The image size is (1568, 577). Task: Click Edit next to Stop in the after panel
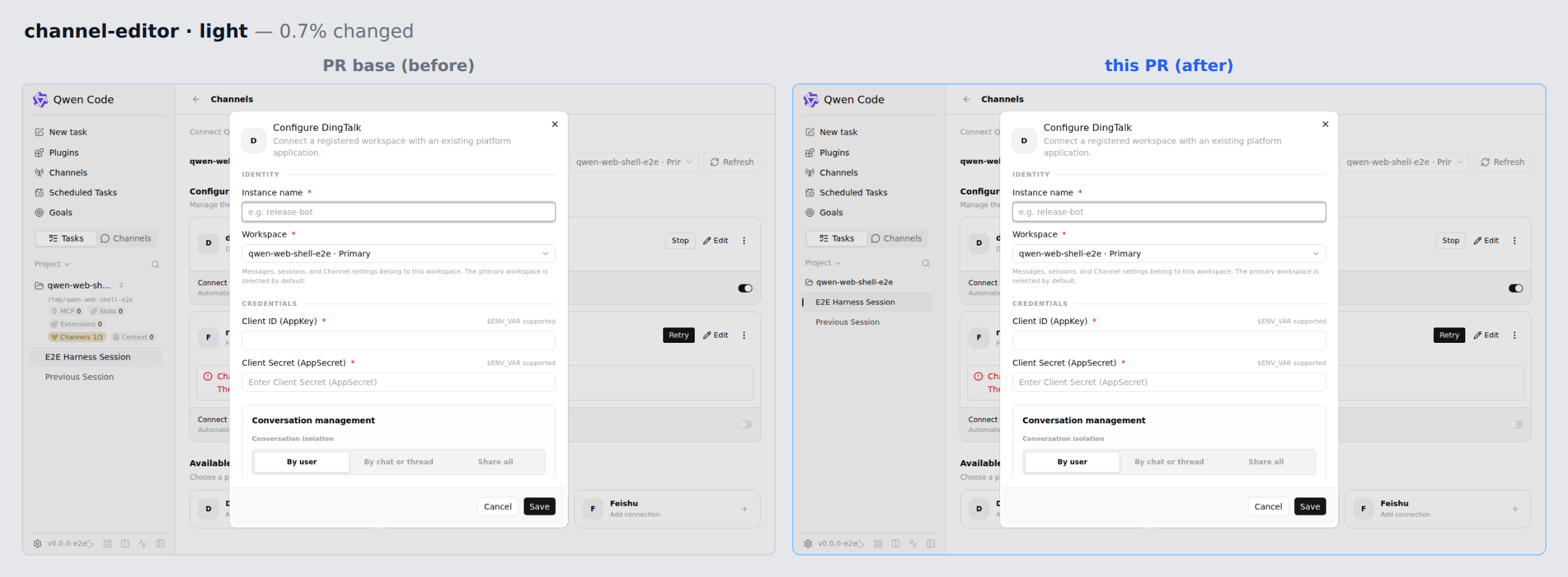tap(1486, 241)
